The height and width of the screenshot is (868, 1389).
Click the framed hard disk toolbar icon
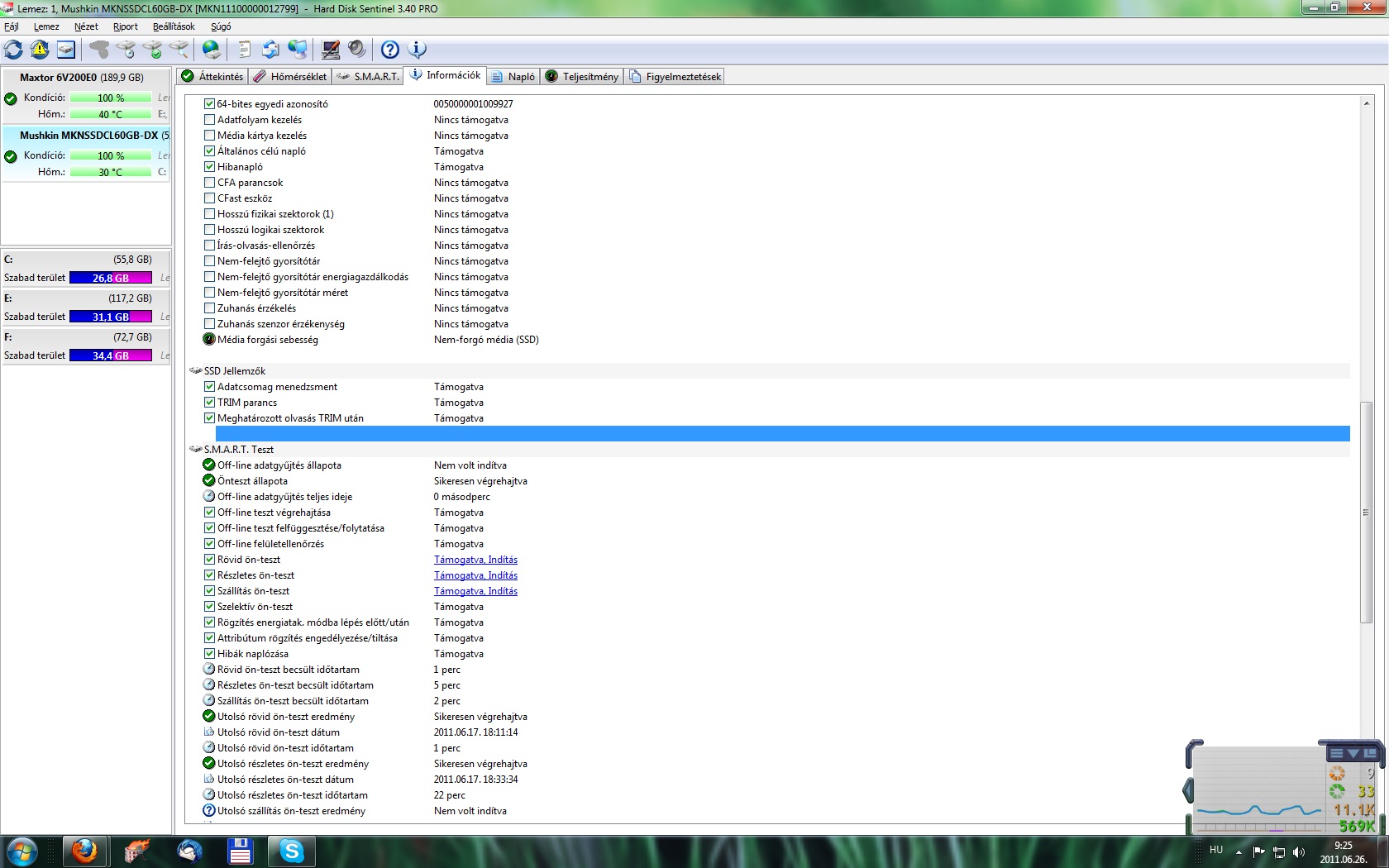point(66,50)
